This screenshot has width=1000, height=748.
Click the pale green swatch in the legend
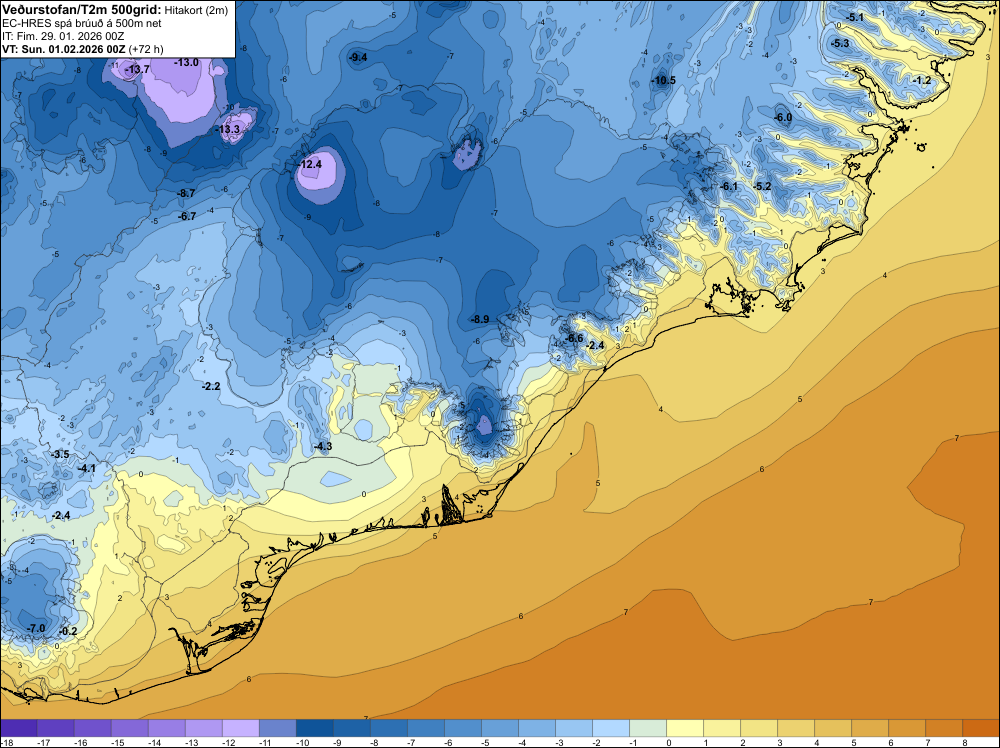[648, 728]
